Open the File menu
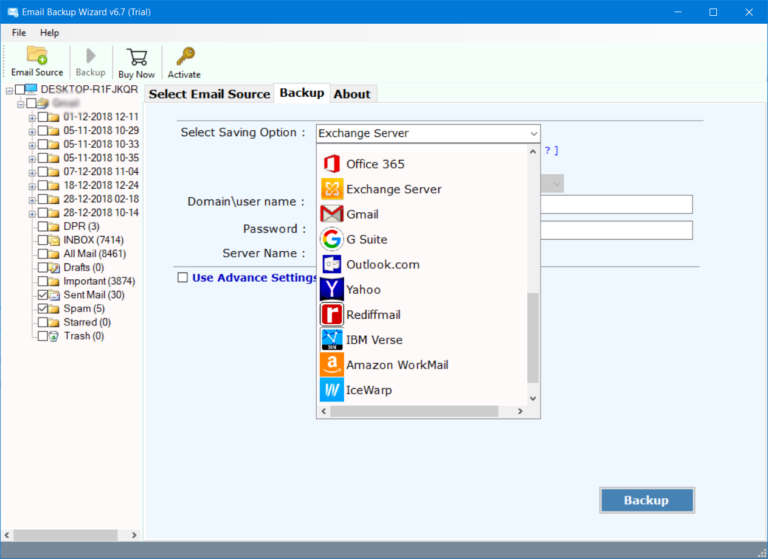The image size is (768, 559). point(19,33)
